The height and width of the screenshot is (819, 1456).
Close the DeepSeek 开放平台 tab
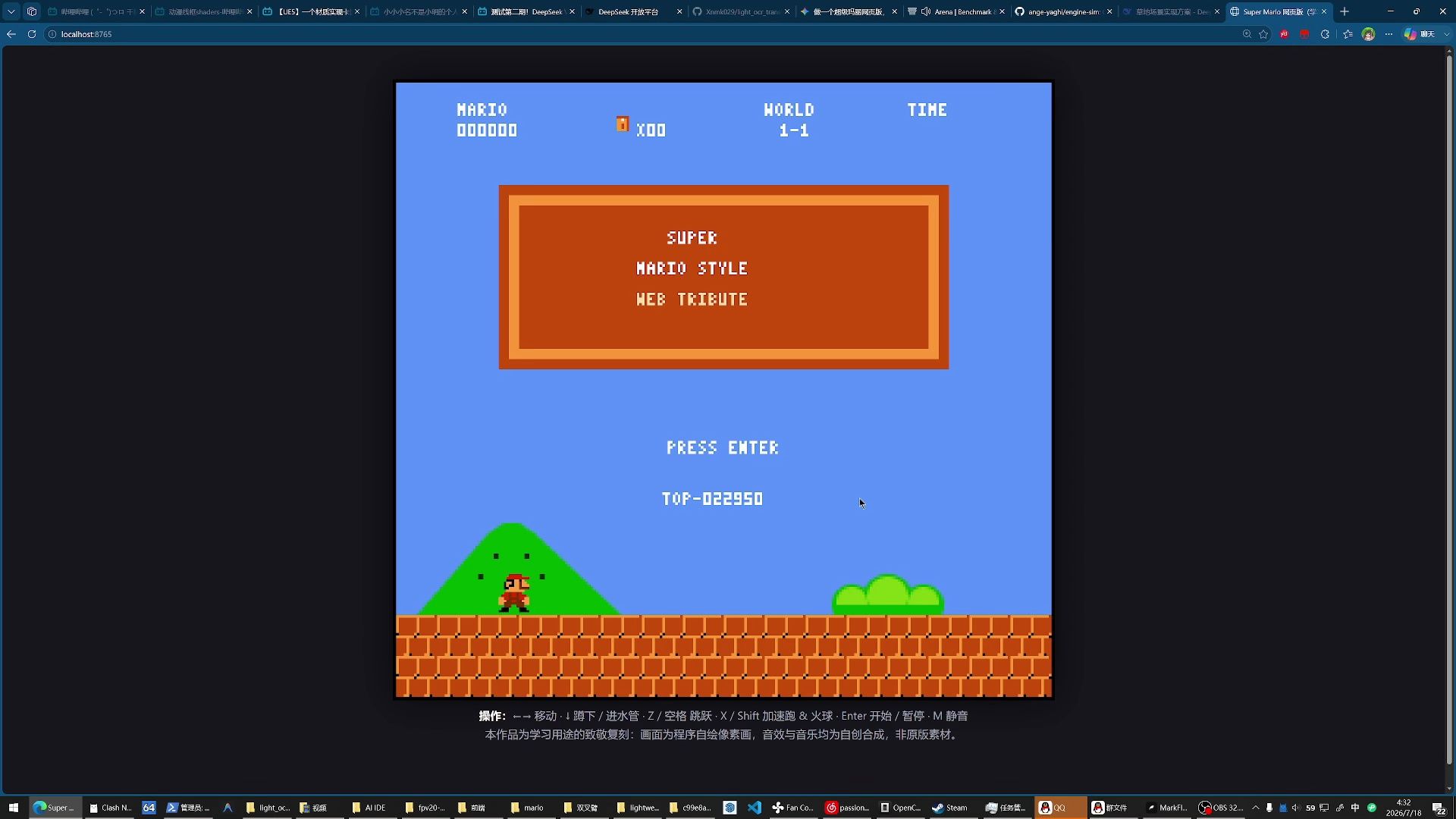coord(679,11)
